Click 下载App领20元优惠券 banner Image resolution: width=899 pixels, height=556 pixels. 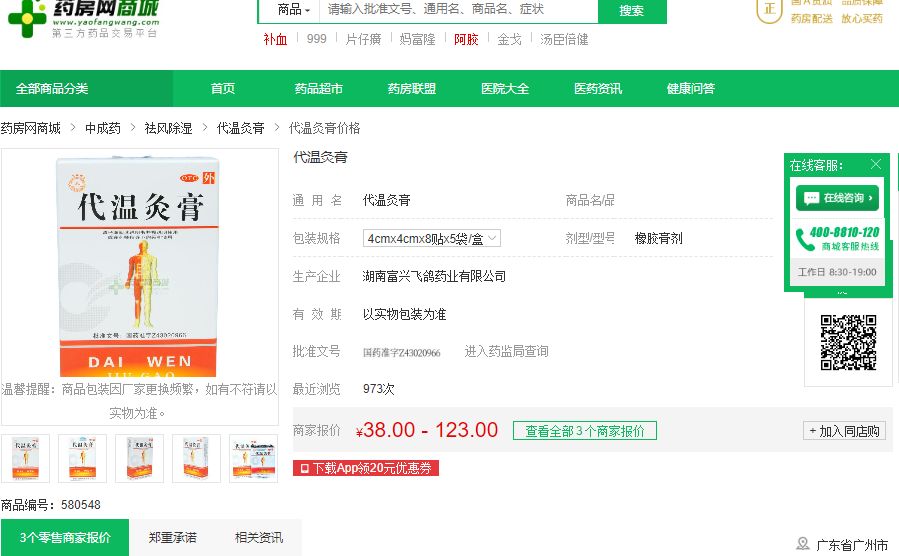point(366,468)
